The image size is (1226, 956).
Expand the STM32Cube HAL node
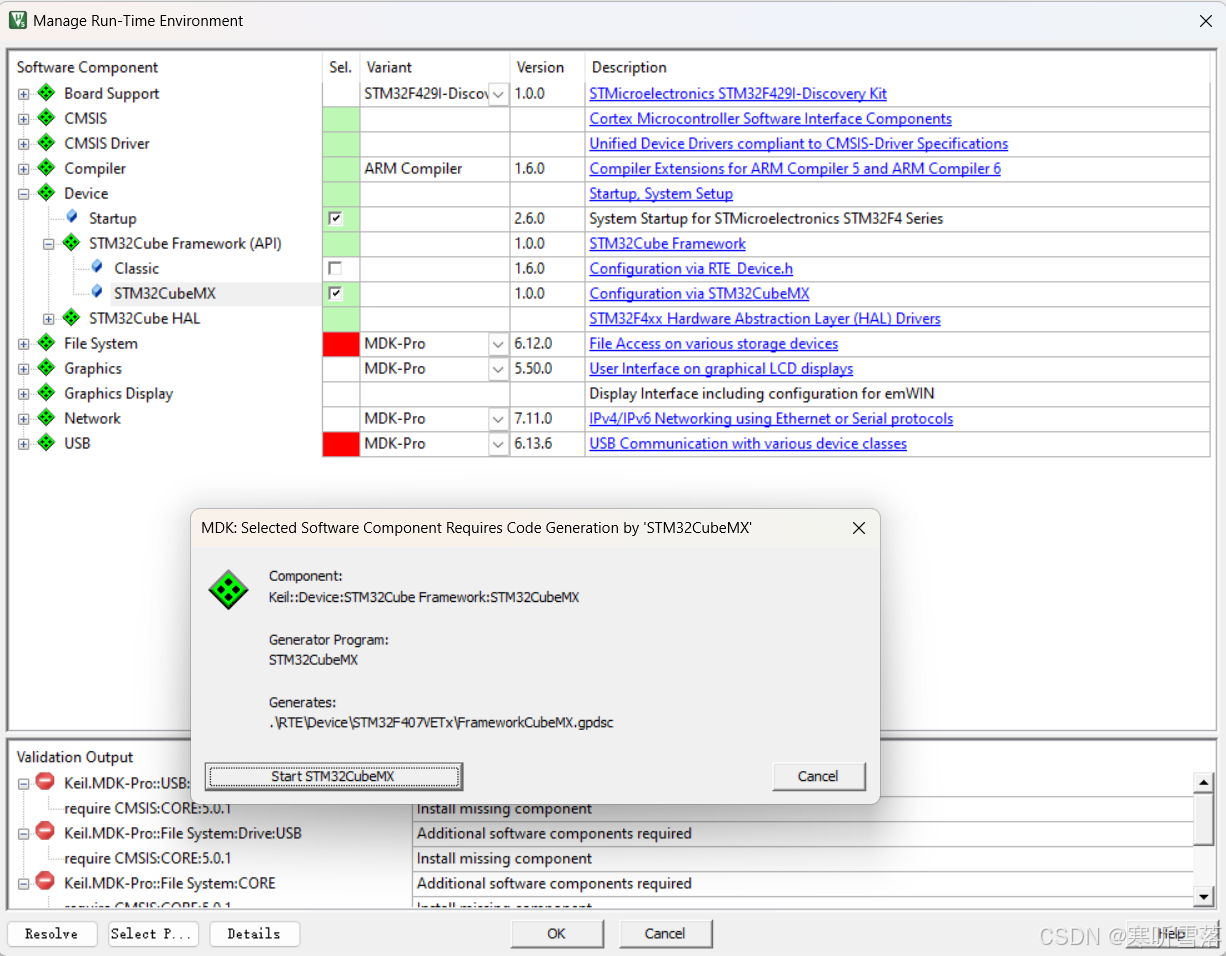pyautogui.click(x=48, y=319)
